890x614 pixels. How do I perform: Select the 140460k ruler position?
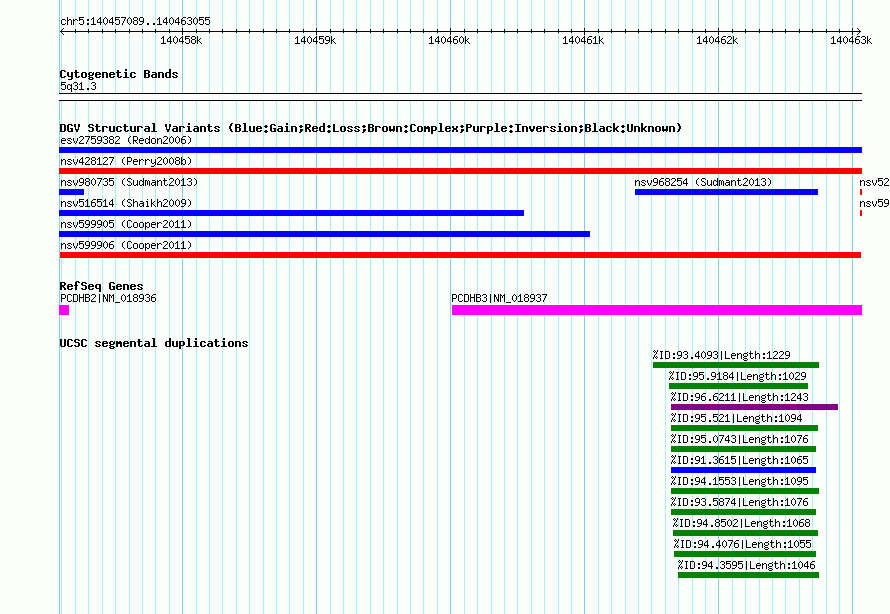[x=449, y=40]
